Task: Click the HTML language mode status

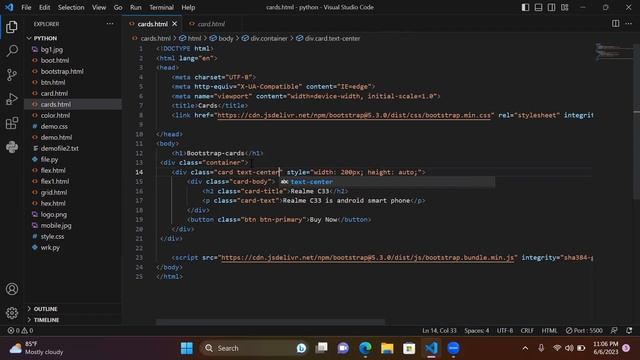Action: (x=549, y=331)
